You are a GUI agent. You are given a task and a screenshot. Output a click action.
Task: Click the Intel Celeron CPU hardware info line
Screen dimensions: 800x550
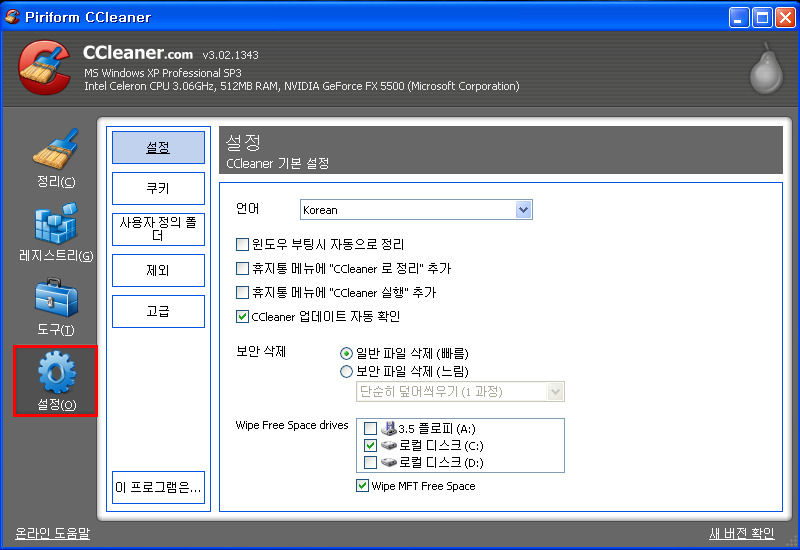(x=302, y=86)
